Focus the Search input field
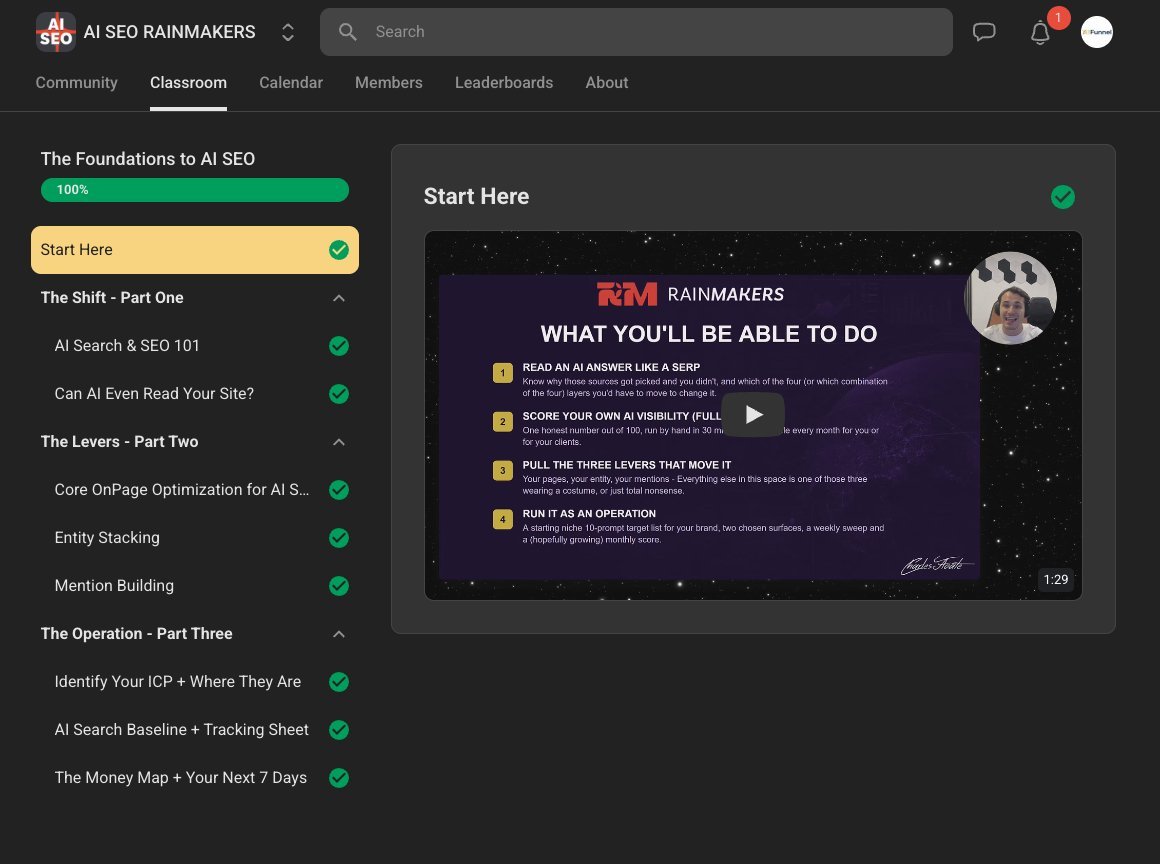 click(x=636, y=32)
